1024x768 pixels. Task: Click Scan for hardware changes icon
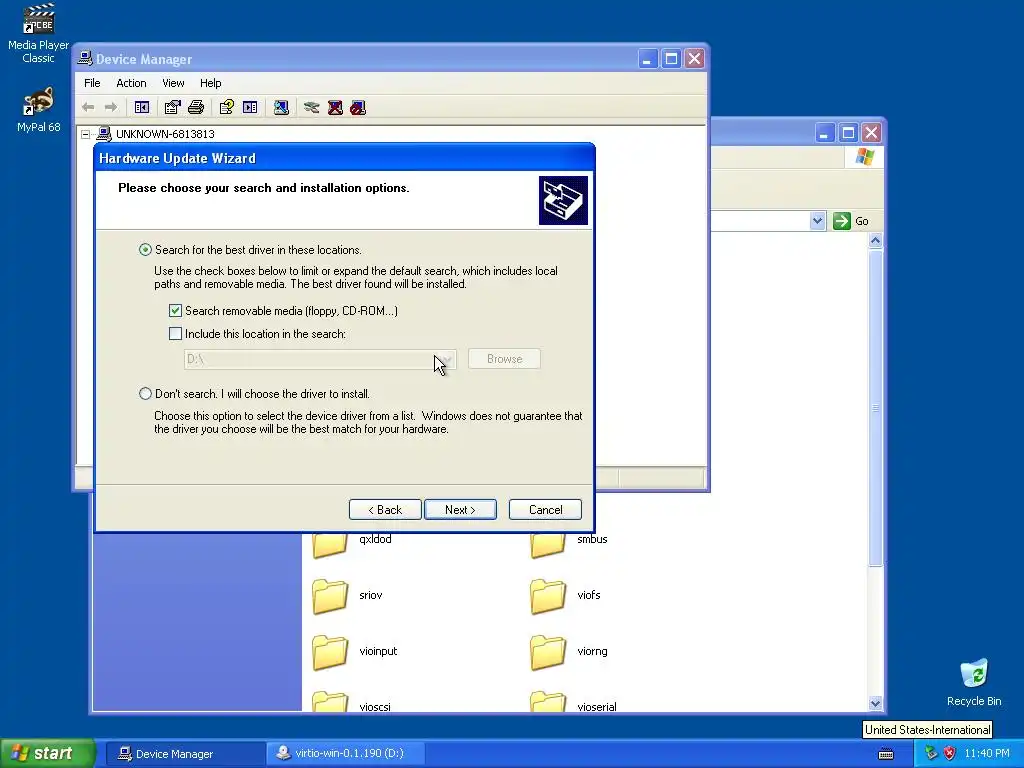pos(281,107)
